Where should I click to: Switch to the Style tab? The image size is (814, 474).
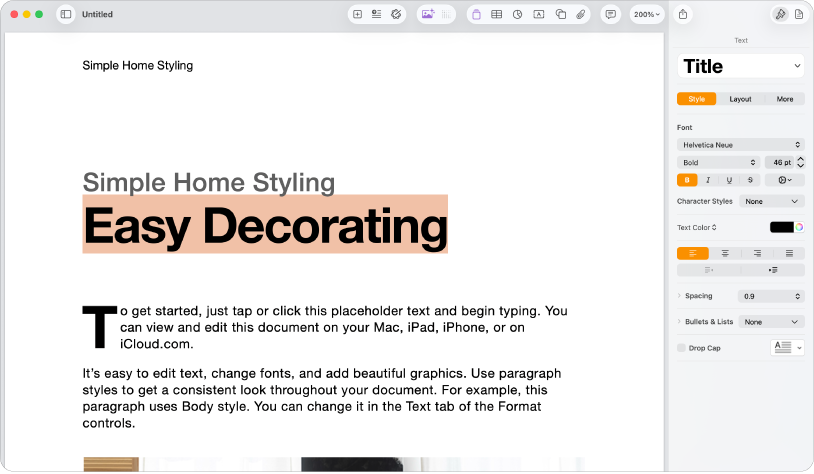[x=697, y=99]
